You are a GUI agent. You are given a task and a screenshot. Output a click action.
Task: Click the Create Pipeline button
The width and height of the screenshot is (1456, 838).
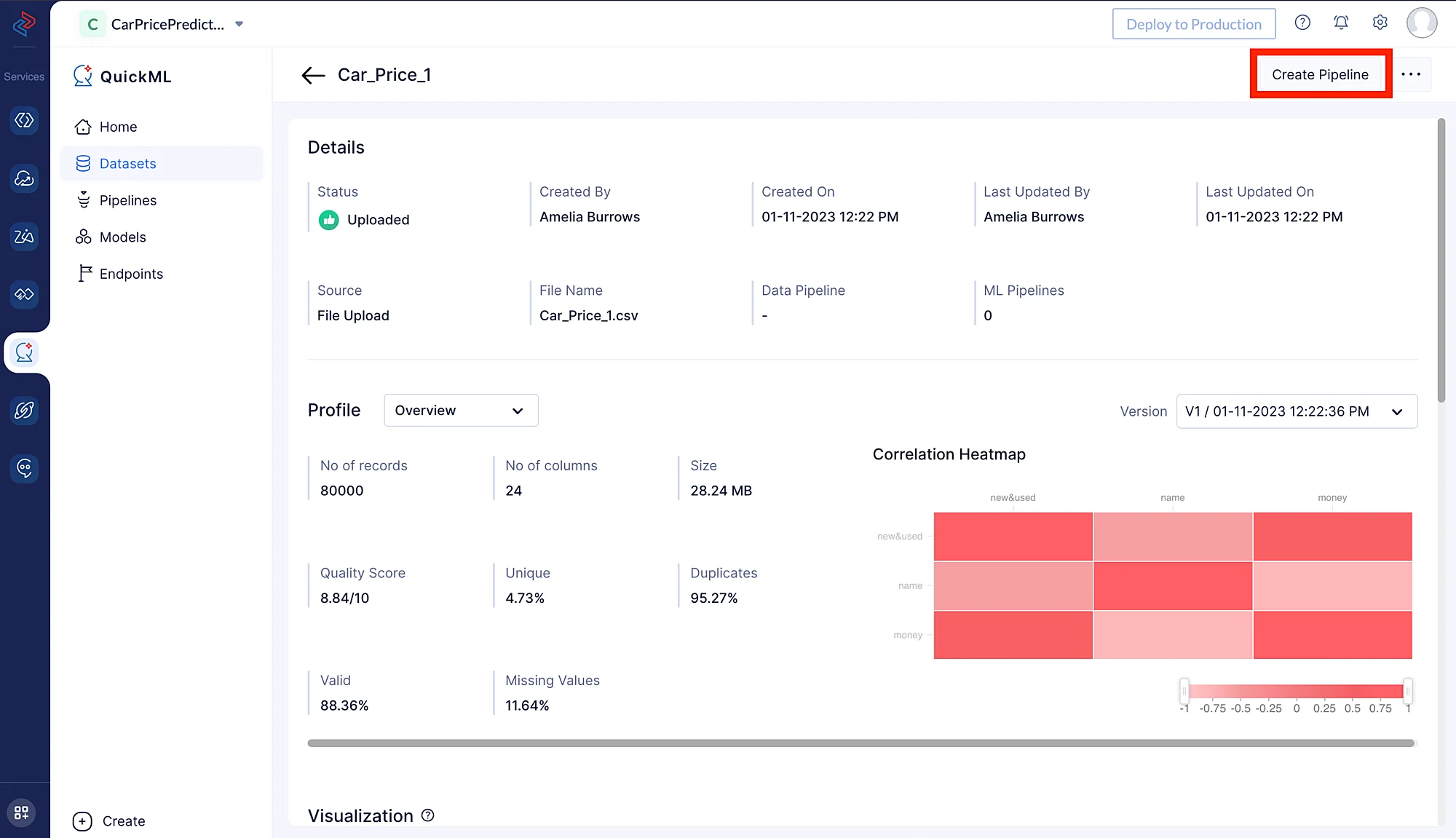[1320, 74]
